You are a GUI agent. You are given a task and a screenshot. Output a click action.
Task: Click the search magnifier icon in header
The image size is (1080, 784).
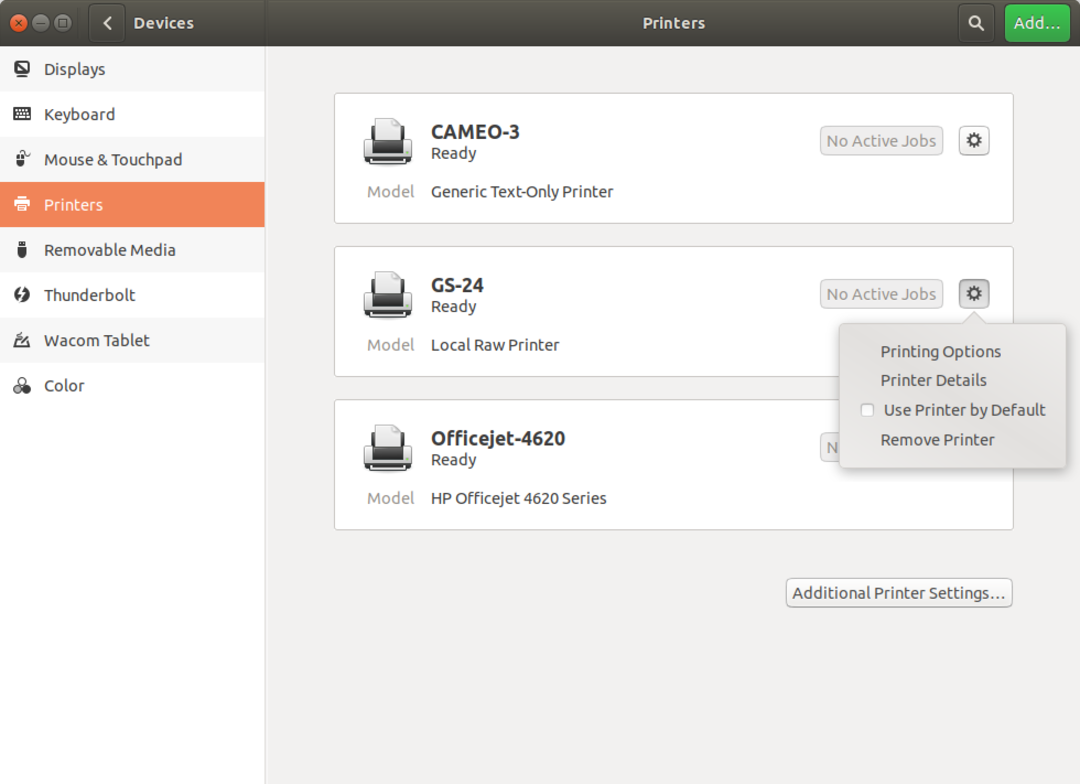(x=976, y=23)
